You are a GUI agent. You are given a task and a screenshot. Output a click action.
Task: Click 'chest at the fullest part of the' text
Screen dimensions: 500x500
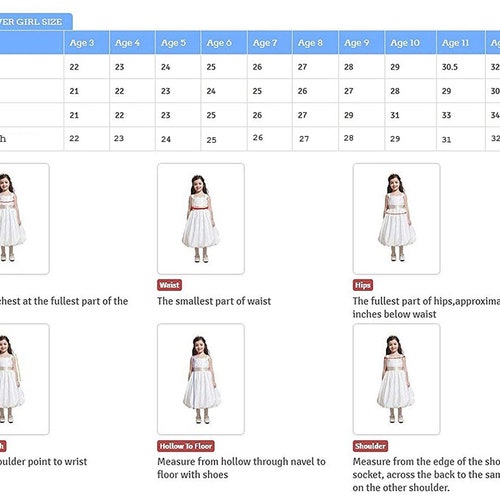click(x=64, y=301)
